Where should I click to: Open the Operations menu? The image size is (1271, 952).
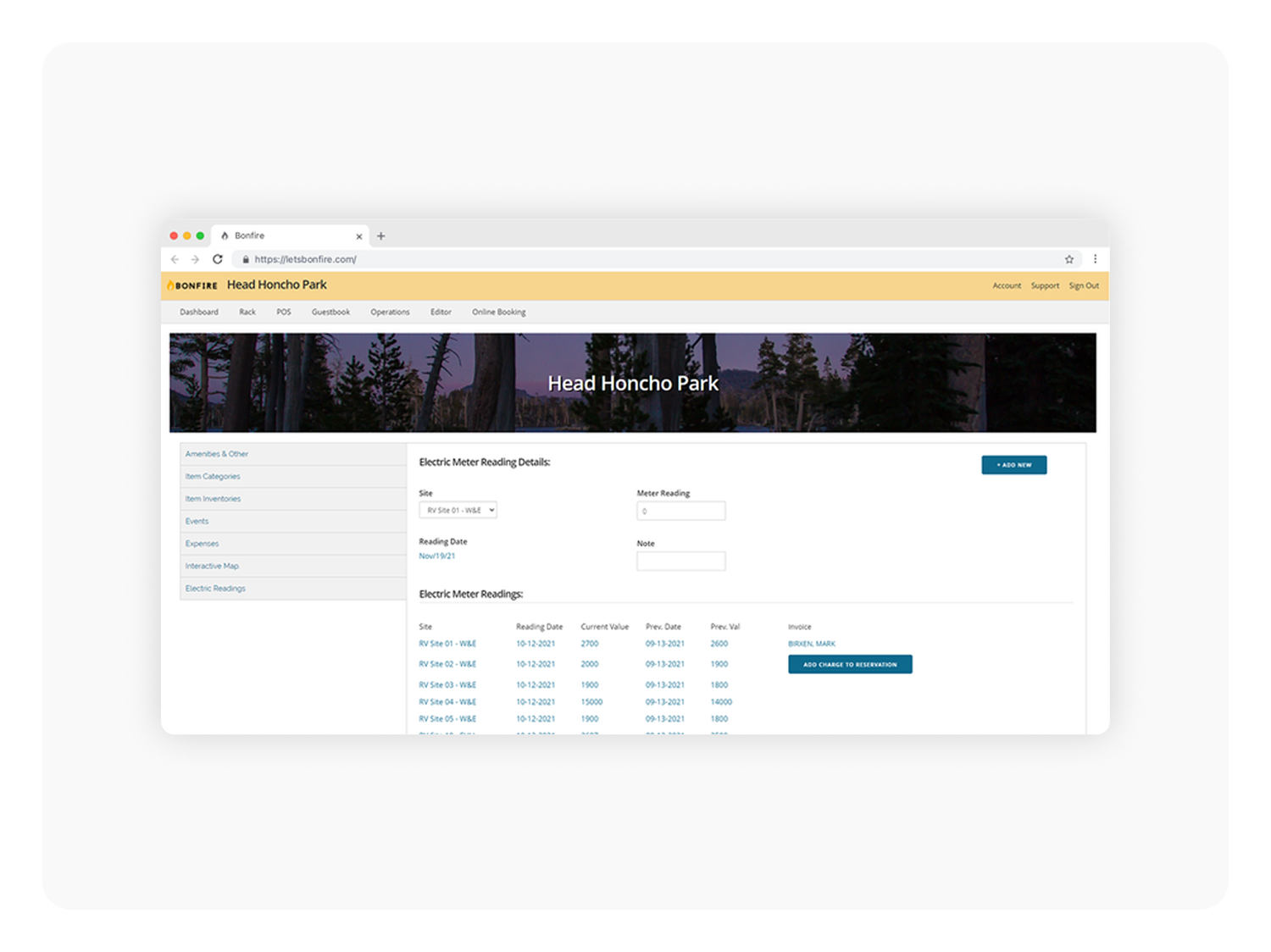pyautogui.click(x=390, y=313)
